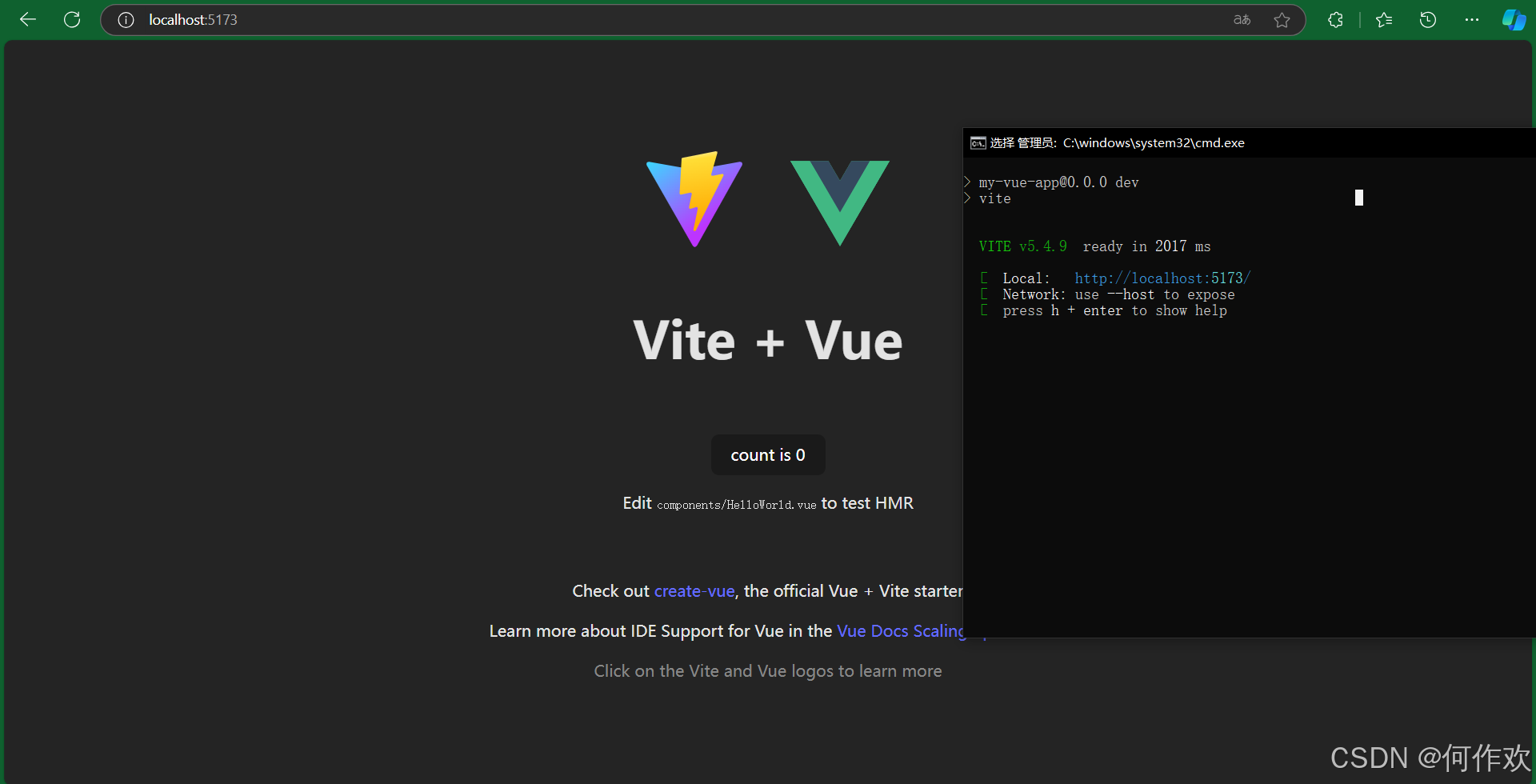Click 'Network: use --host to expose' line

click(1118, 294)
